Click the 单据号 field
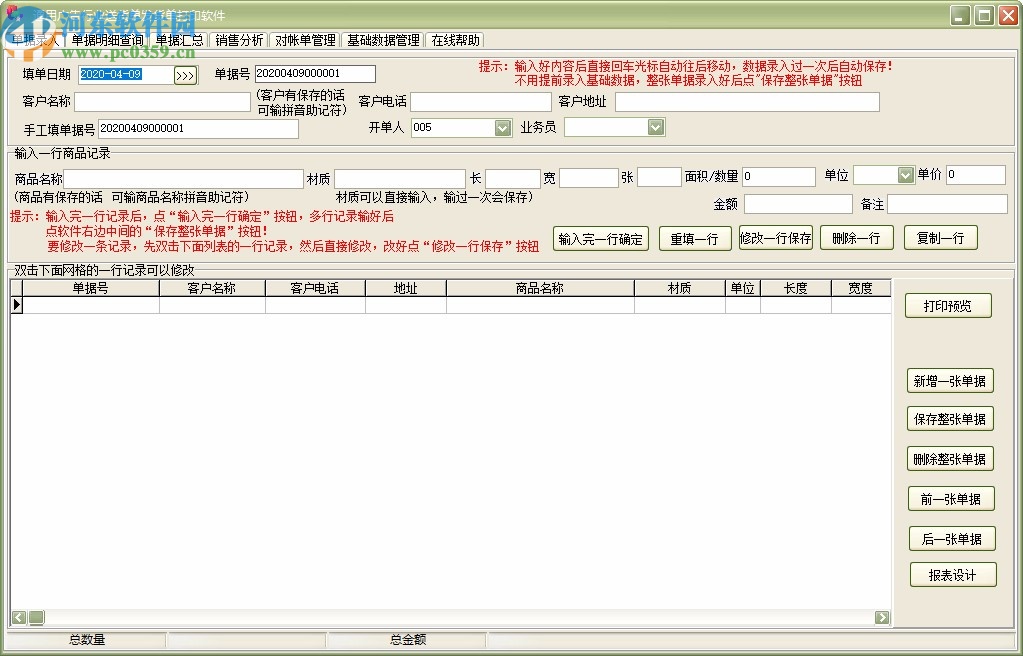The image size is (1023, 656). click(x=315, y=74)
